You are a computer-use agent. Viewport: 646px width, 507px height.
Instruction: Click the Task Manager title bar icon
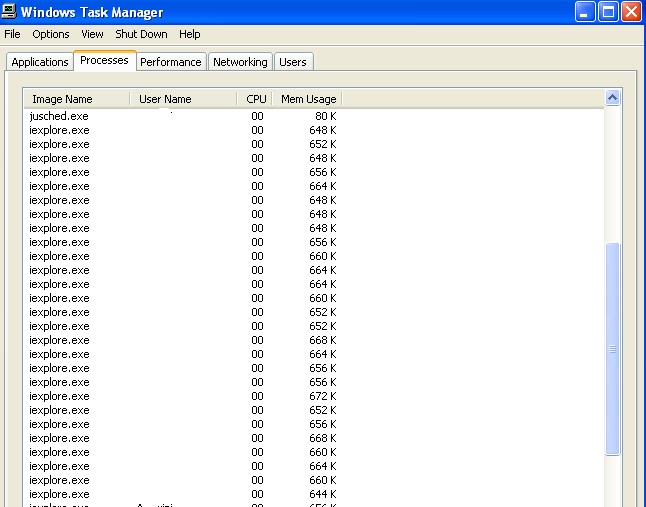(9, 11)
